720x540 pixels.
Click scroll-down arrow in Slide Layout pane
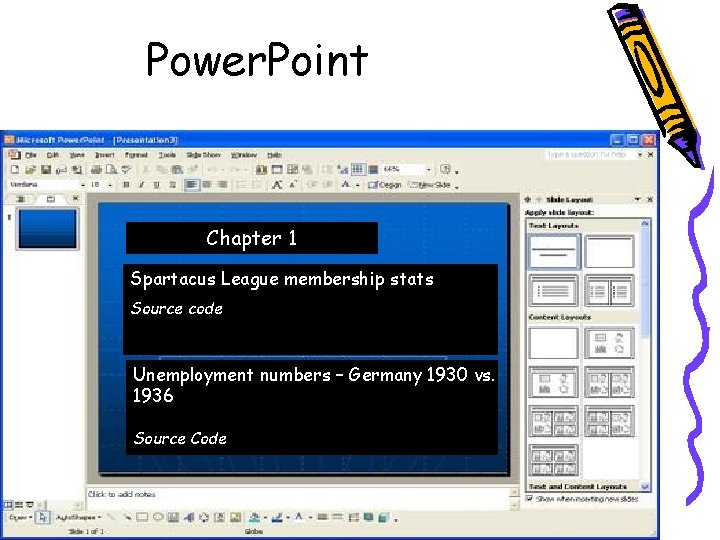645,486
